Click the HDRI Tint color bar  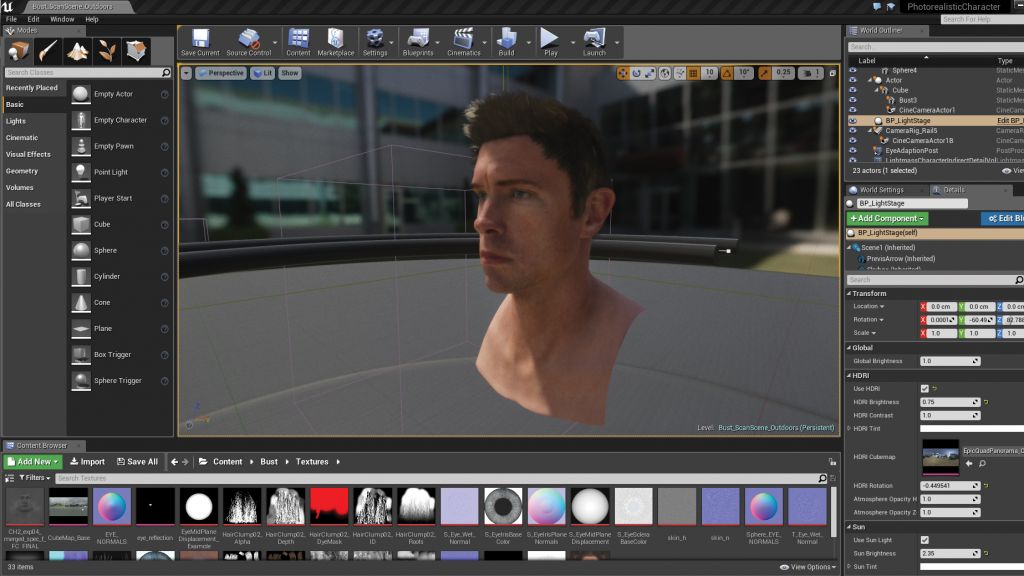click(971, 428)
